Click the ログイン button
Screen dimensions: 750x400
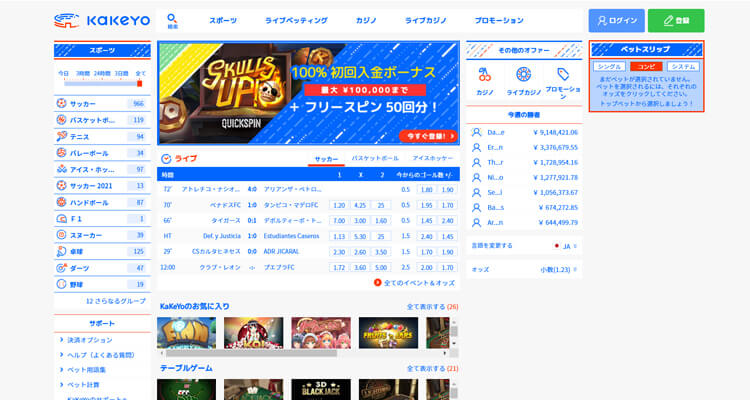click(617, 21)
